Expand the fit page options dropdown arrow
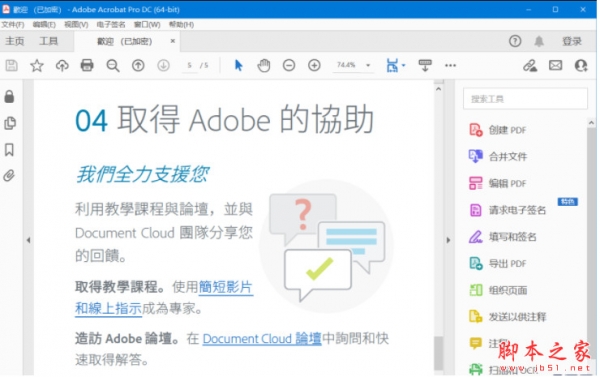The image size is (600, 377). 404,65
